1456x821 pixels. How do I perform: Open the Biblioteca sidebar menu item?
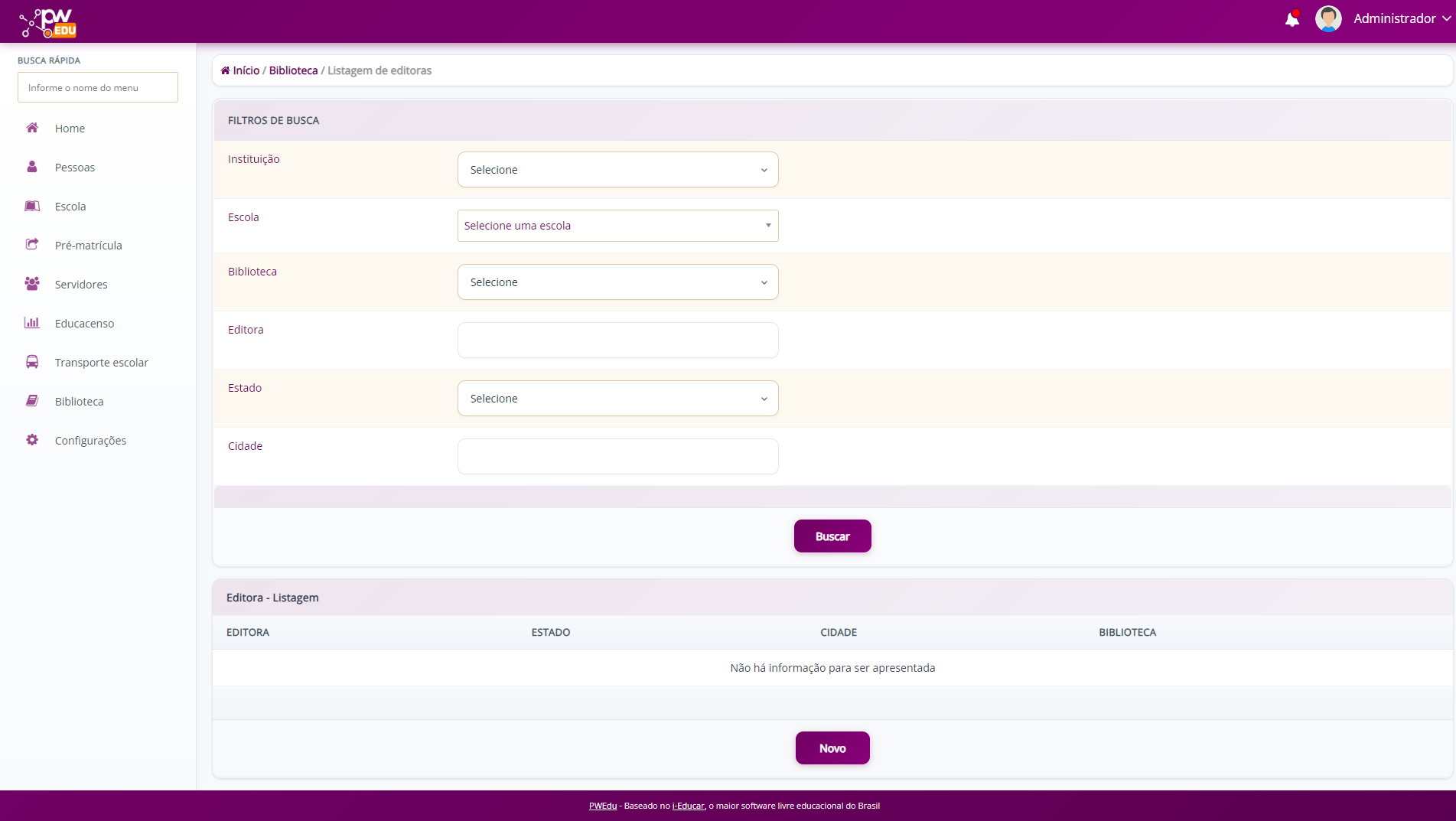click(79, 402)
